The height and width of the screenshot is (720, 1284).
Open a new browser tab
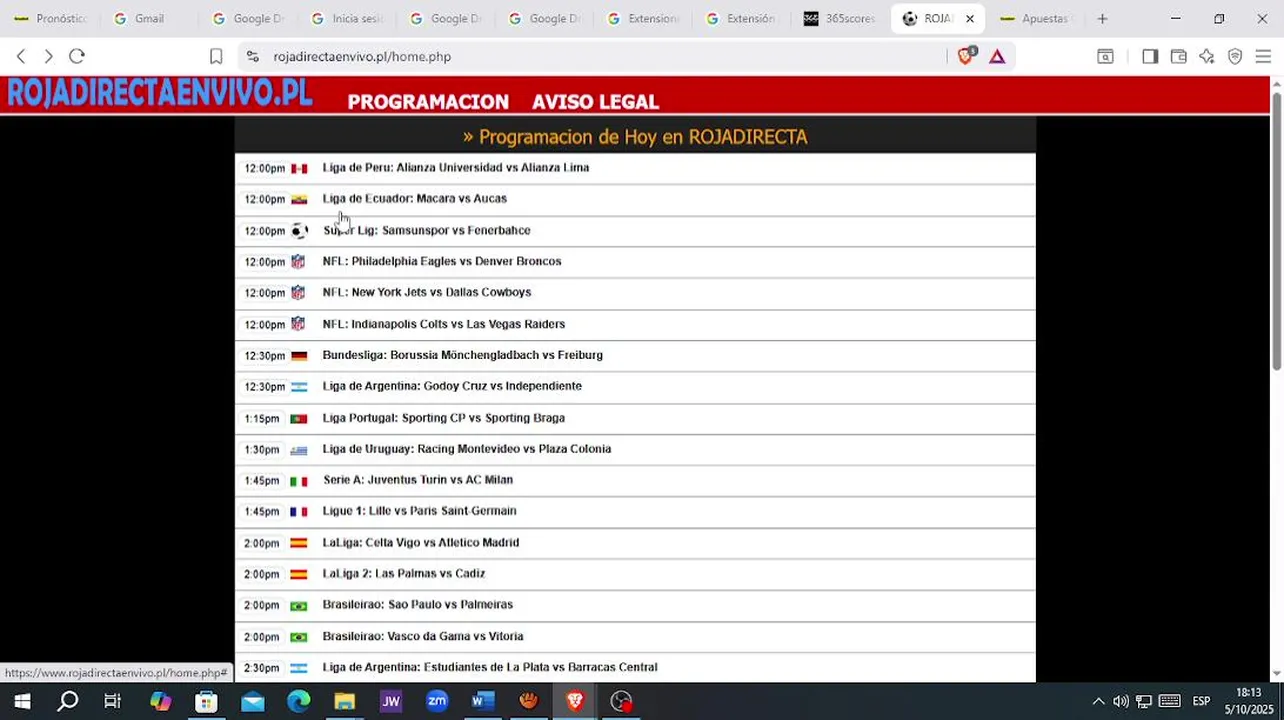1102,18
